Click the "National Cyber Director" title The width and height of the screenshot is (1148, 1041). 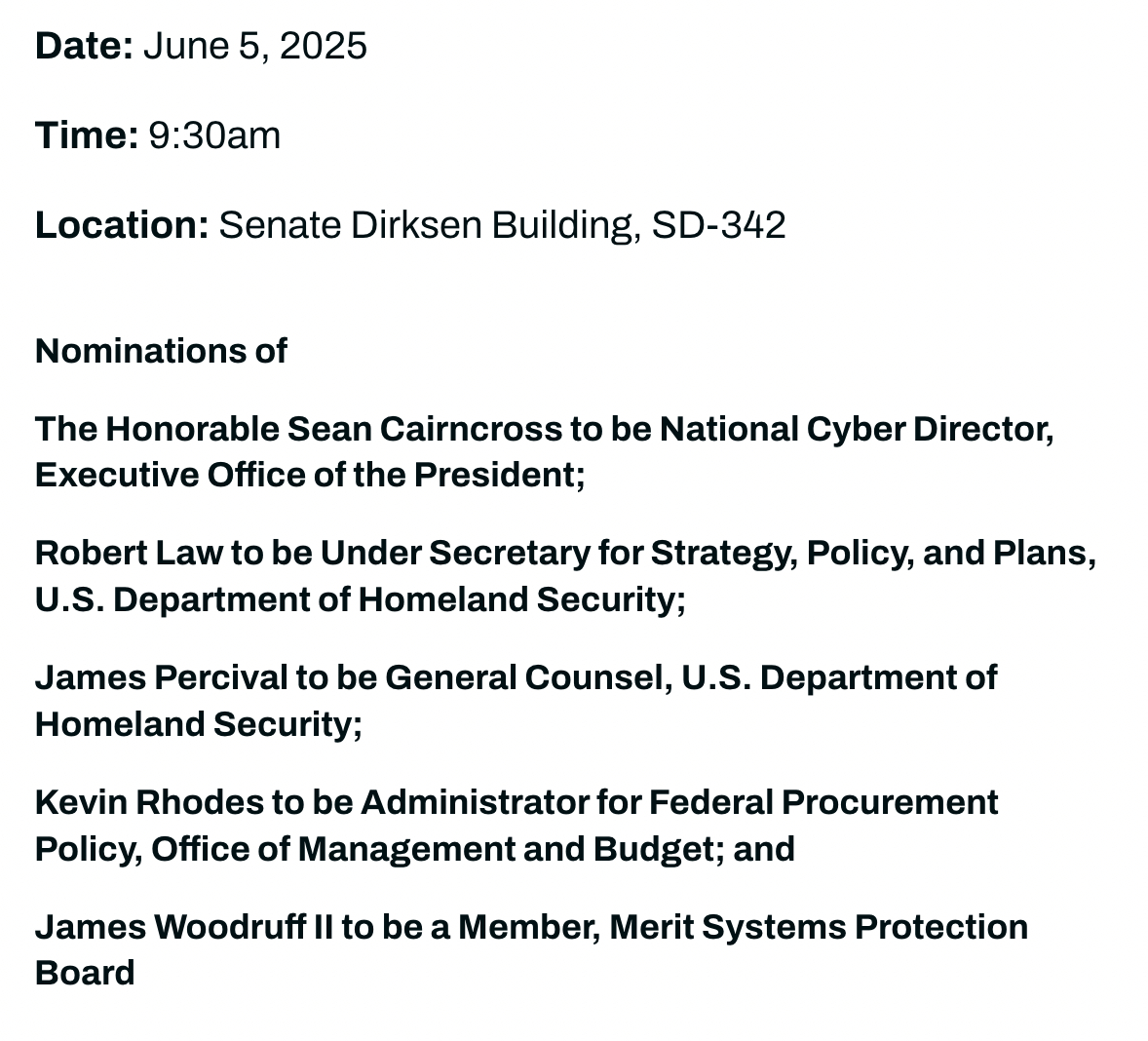pos(855,429)
